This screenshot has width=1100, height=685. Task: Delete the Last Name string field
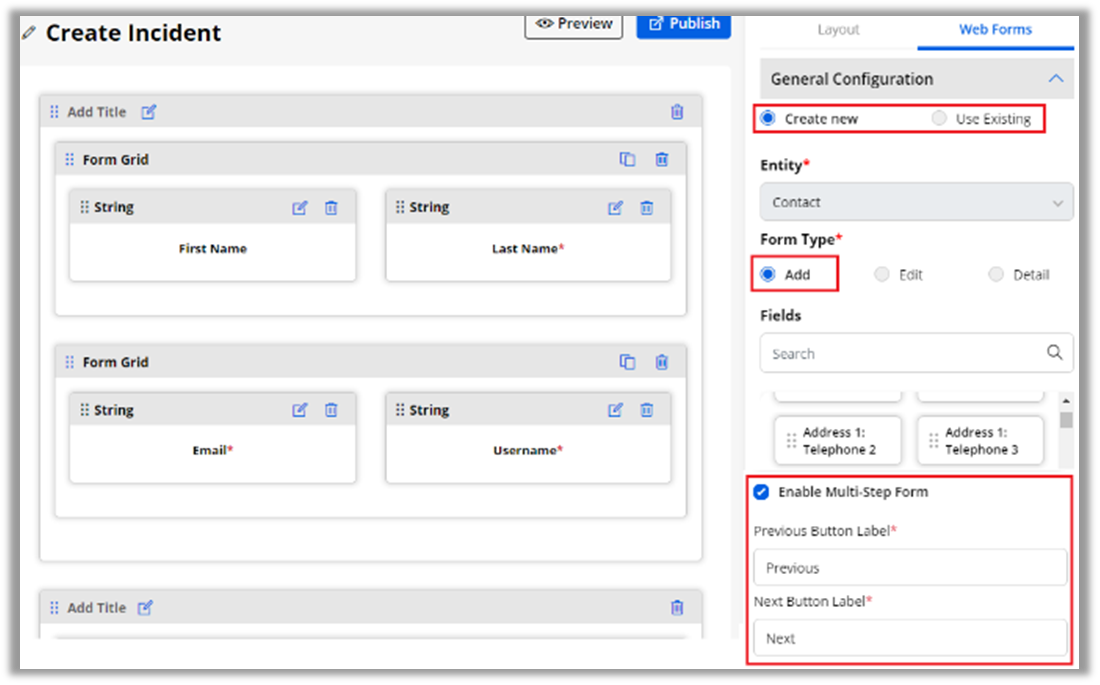click(x=647, y=208)
